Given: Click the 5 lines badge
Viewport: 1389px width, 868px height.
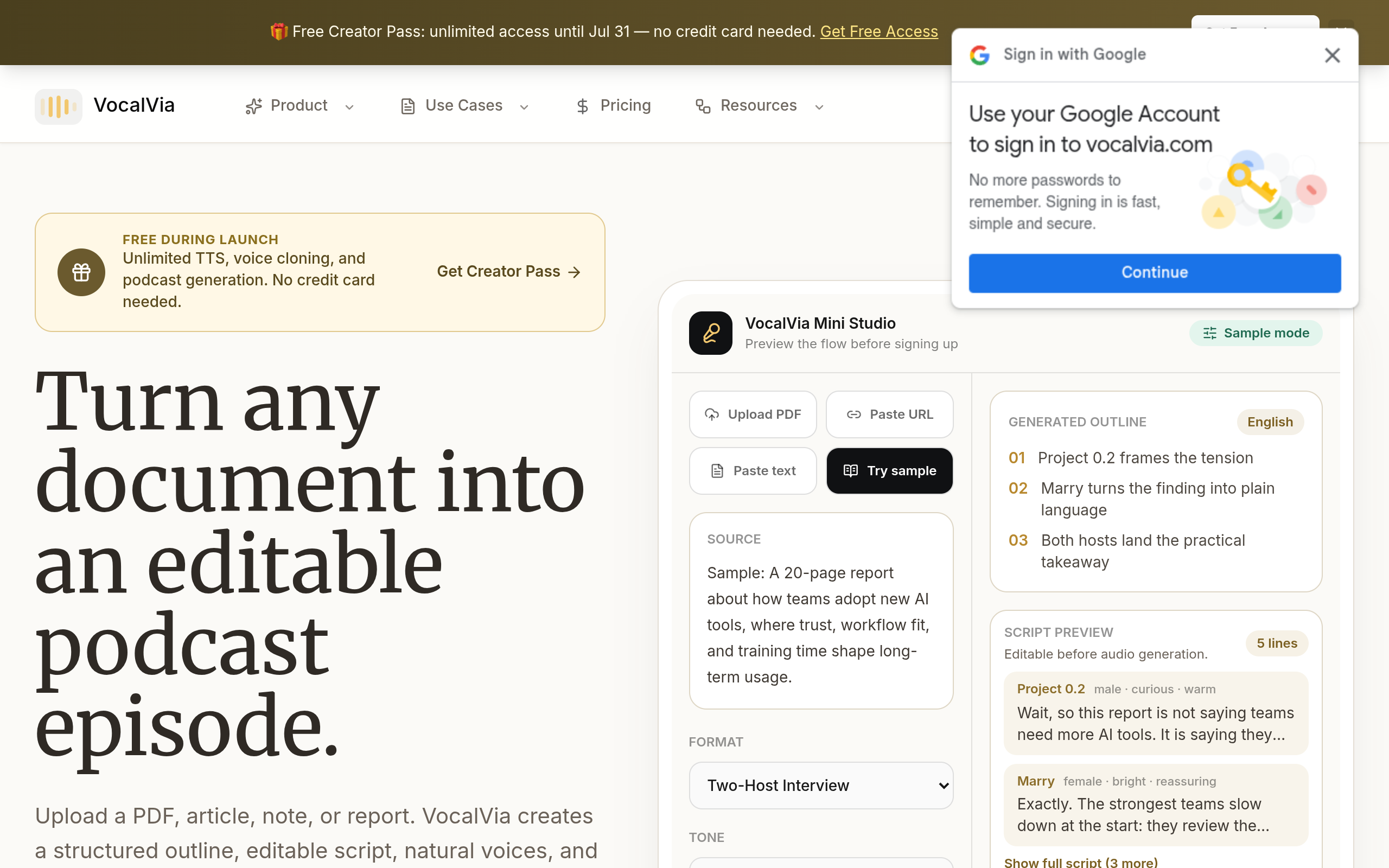Looking at the screenshot, I should (x=1277, y=643).
